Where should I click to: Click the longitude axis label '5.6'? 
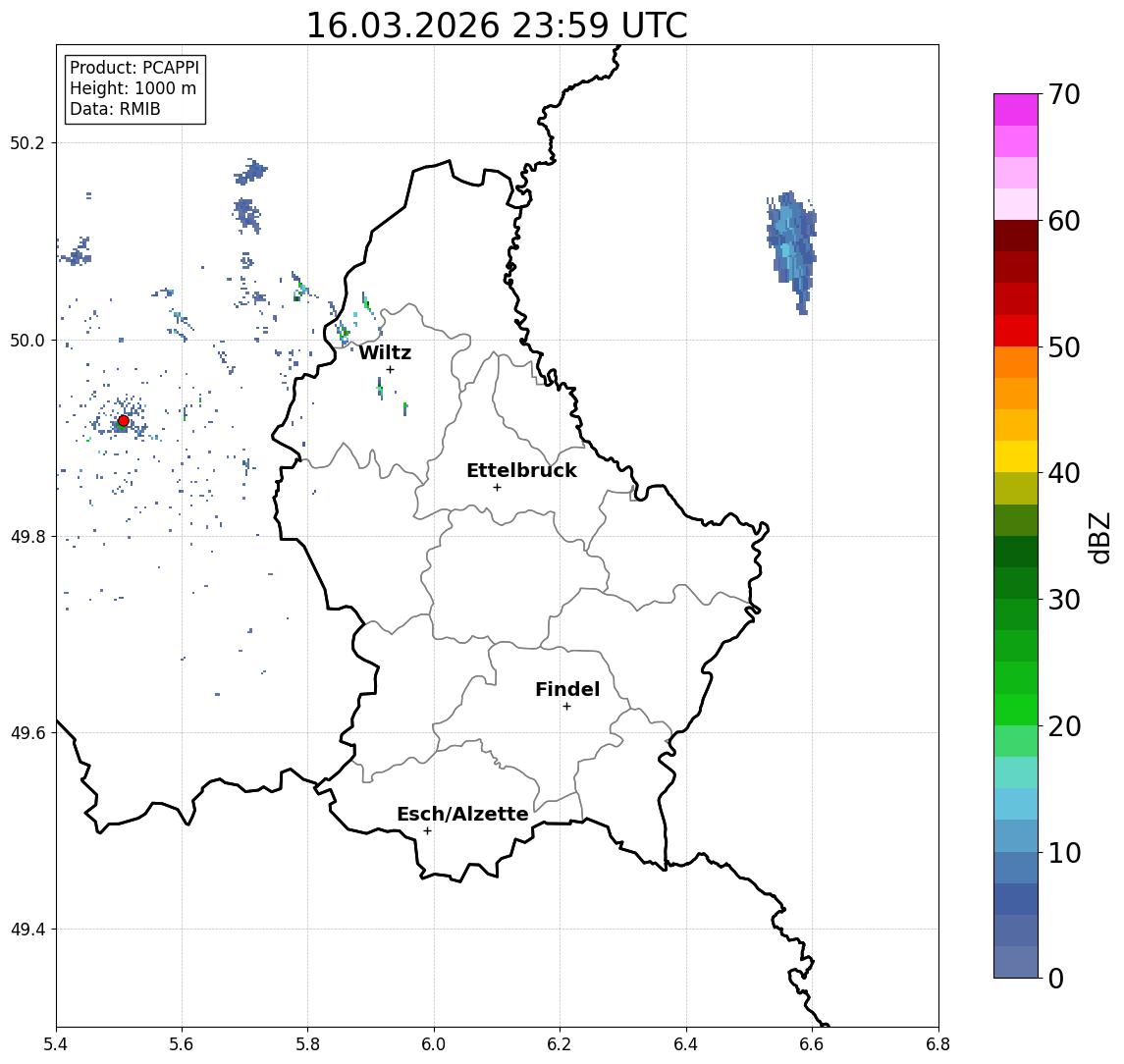pyautogui.click(x=182, y=1044)
